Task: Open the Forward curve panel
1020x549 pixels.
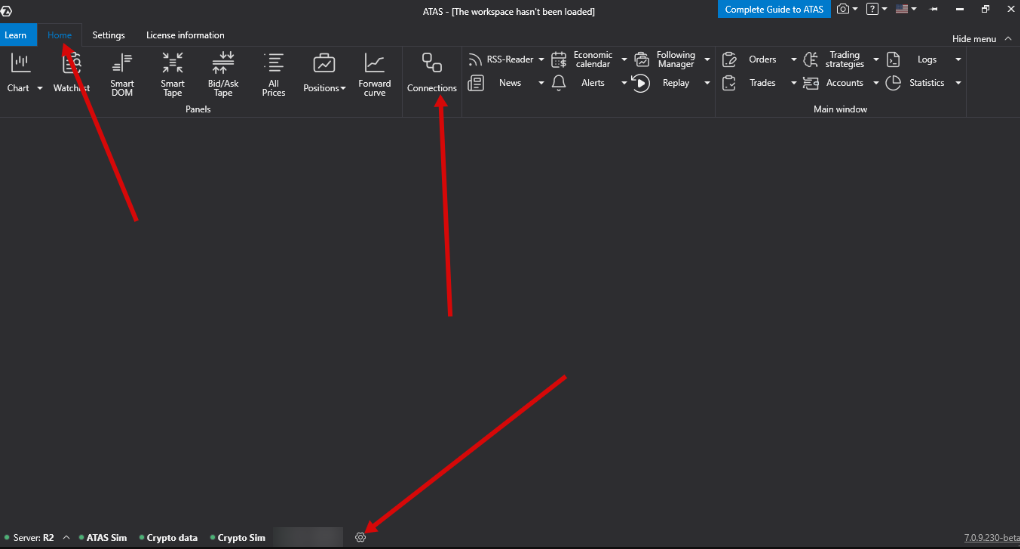Action: click(x=374, y=74)
